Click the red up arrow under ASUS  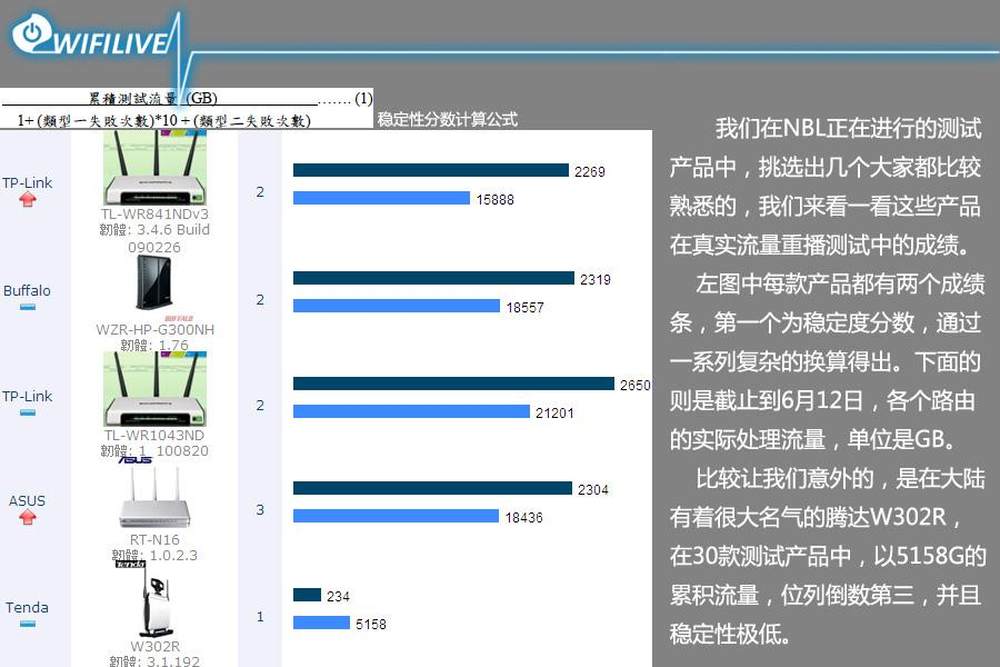pyautogui.click(x=27, y=518)
